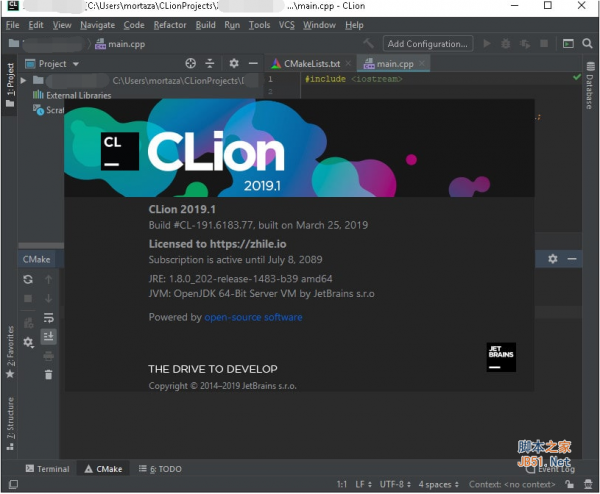Open CMake settings gear on left strip
This screenshot has height=494, width=600.
click(x=28, y=342)
